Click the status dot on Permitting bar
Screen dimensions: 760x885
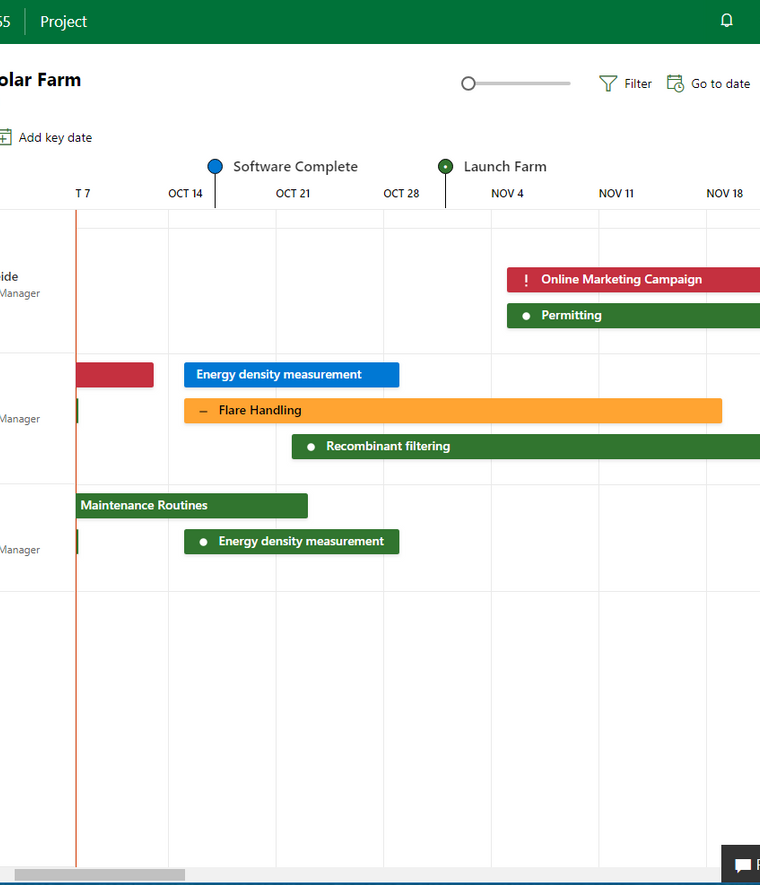(526, 316)
